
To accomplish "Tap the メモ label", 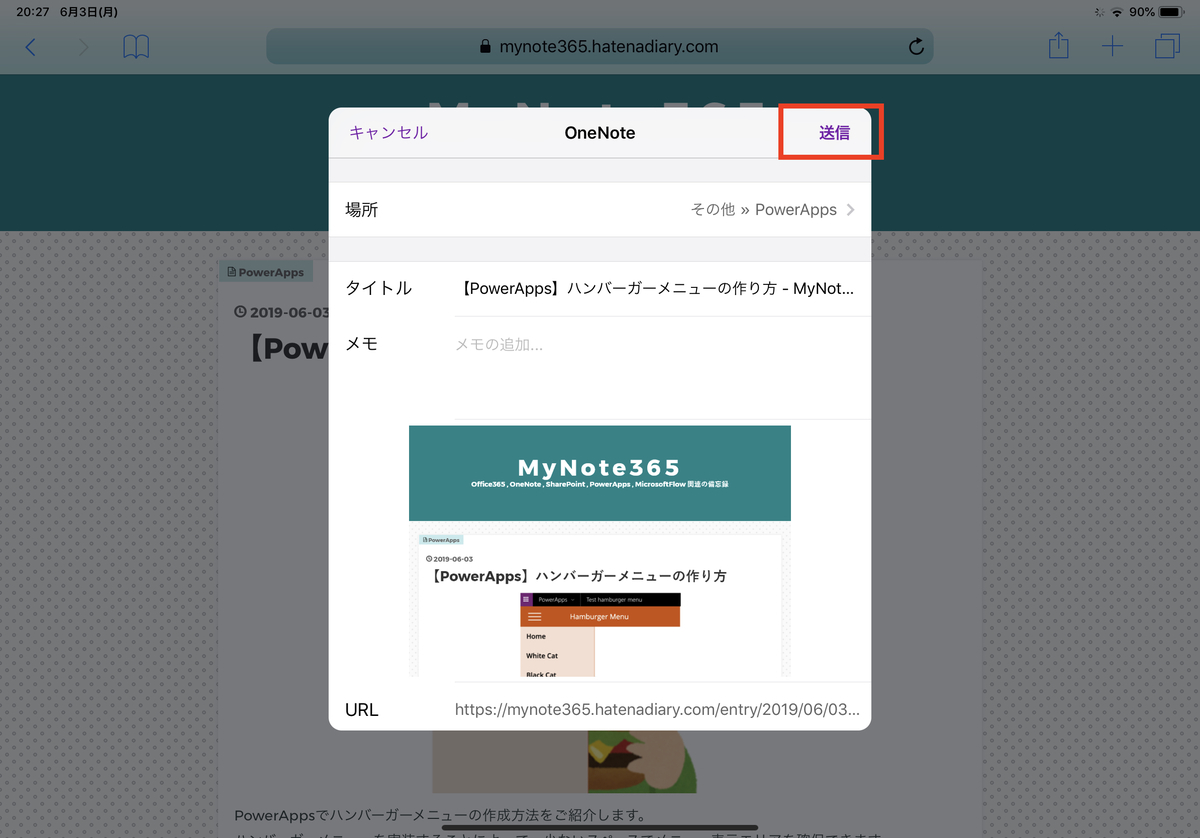I will (x=361, y=344).
